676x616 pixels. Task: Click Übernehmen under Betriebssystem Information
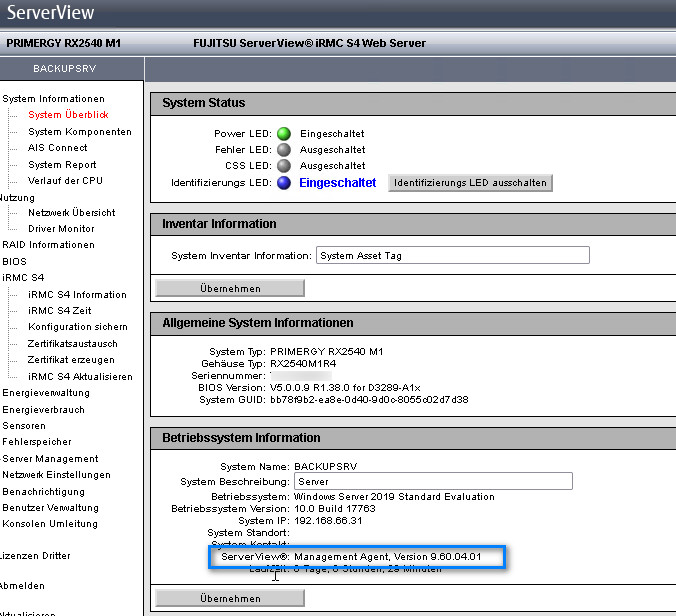tap(230, 598)
